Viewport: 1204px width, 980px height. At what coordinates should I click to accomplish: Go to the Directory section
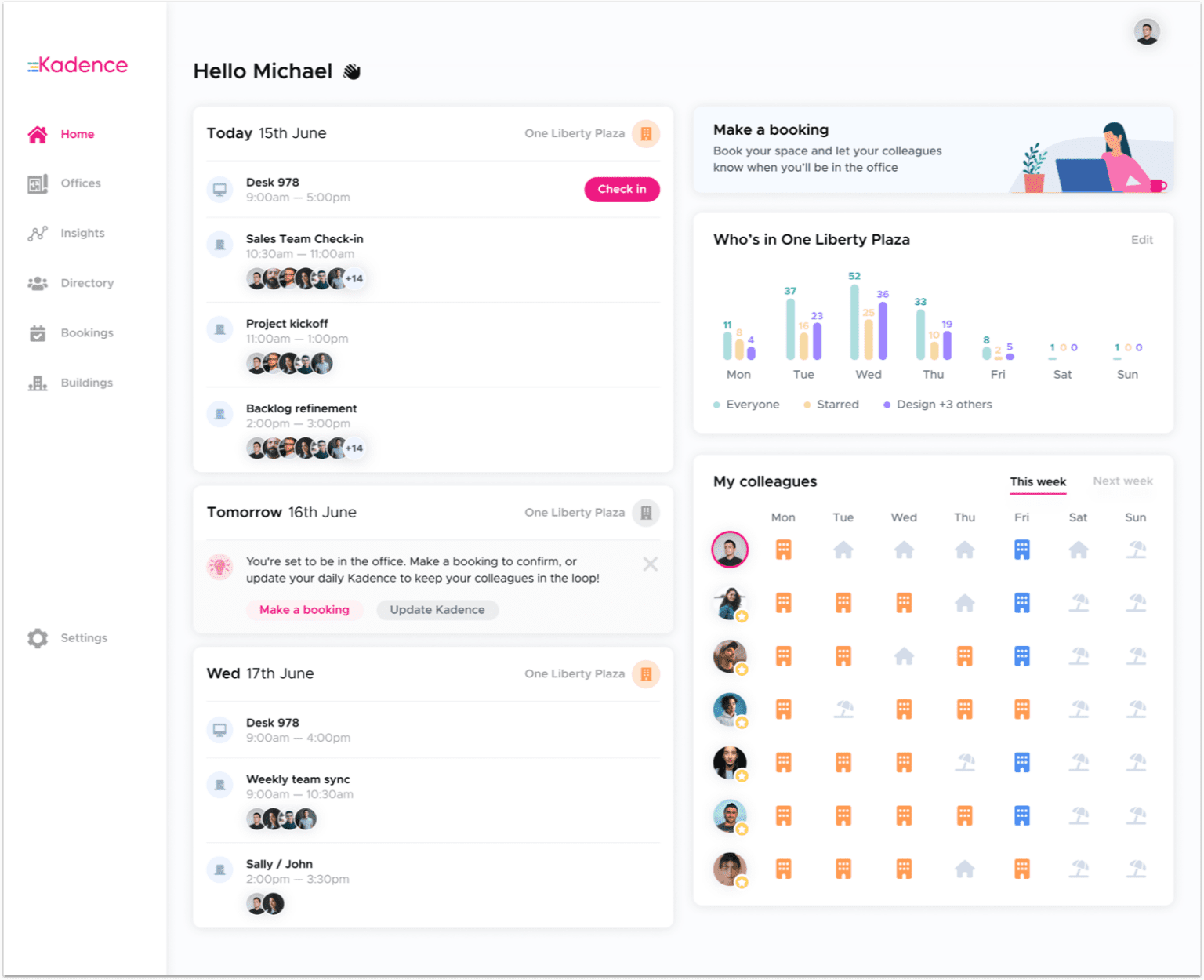(86, 283)
